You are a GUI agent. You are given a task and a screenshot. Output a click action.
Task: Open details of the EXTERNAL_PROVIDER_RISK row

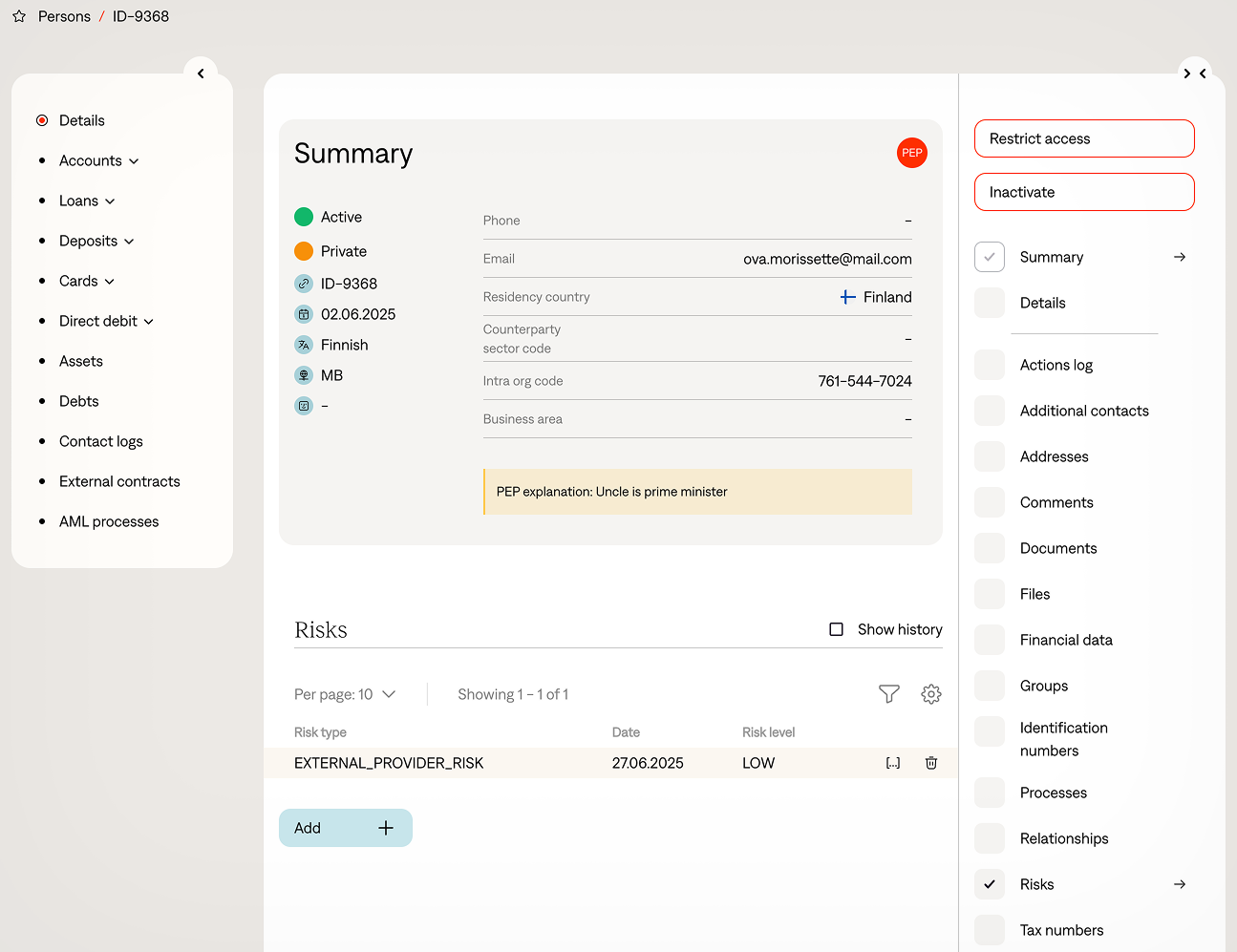coord(893,763)
